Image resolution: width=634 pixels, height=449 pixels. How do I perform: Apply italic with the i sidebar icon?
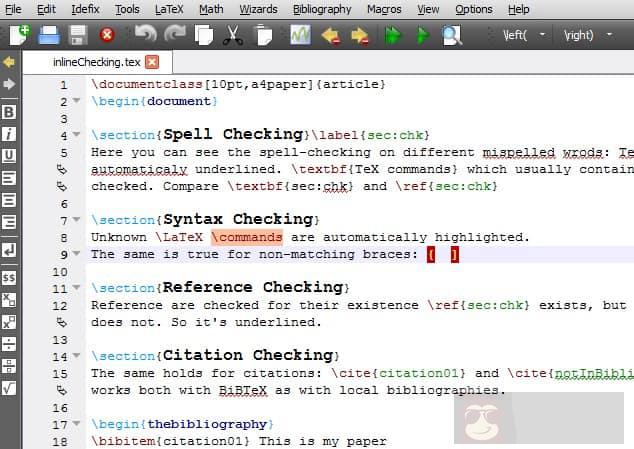[x=9, y=134]
